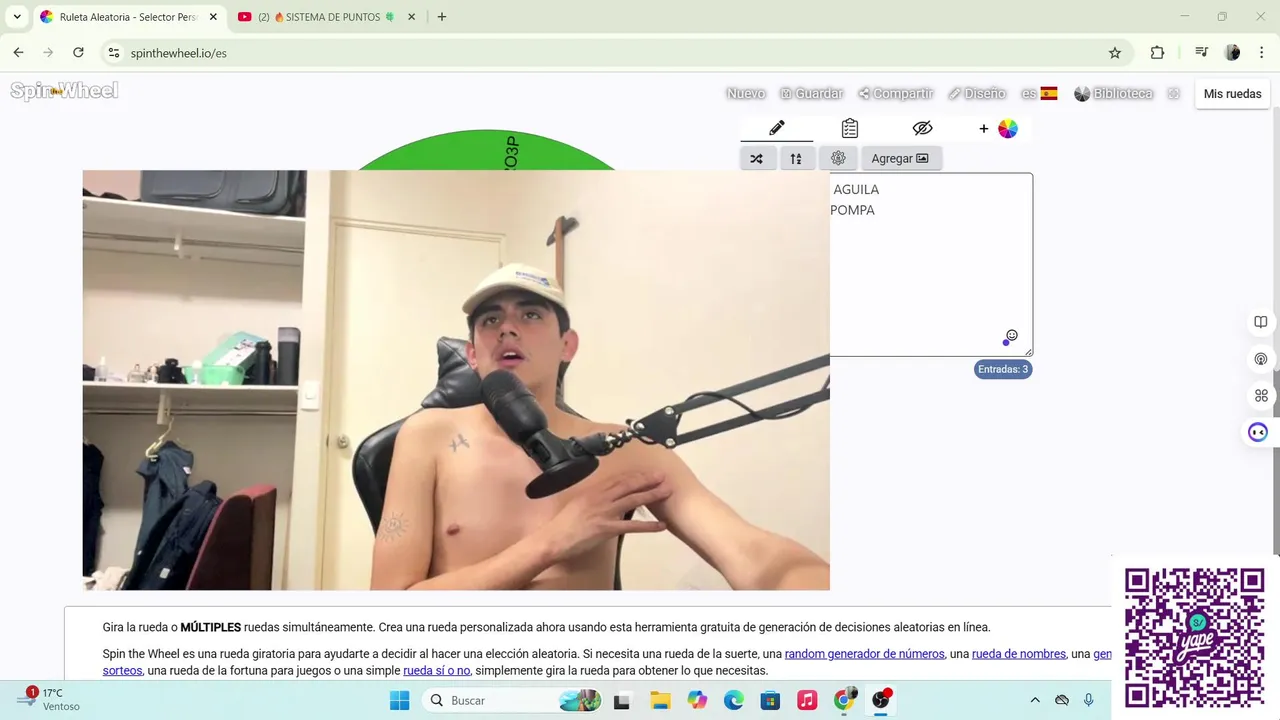Click the podcast icon in right sidebar

[x=1261, y=359]
